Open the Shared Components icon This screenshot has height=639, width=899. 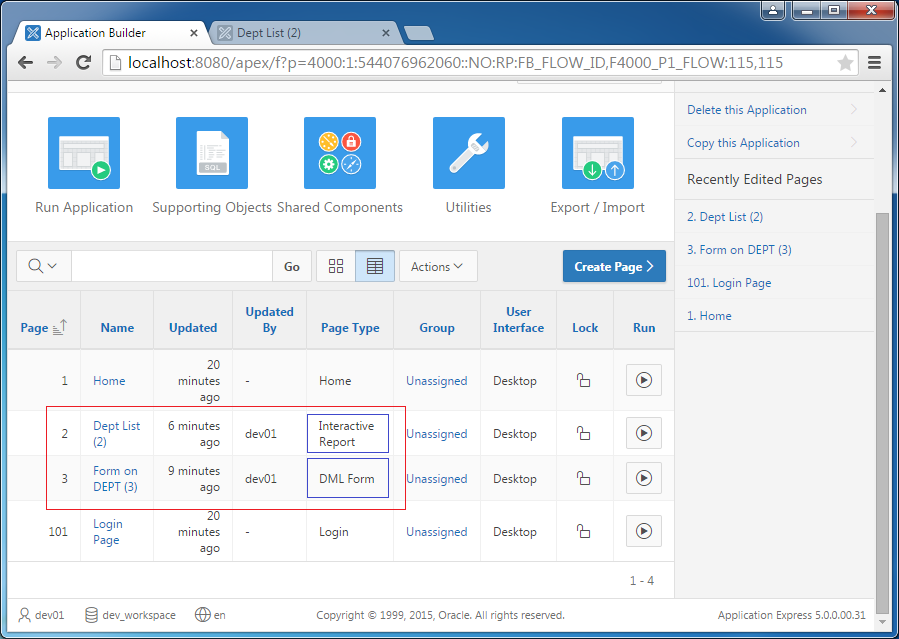[x=340, y=153]
